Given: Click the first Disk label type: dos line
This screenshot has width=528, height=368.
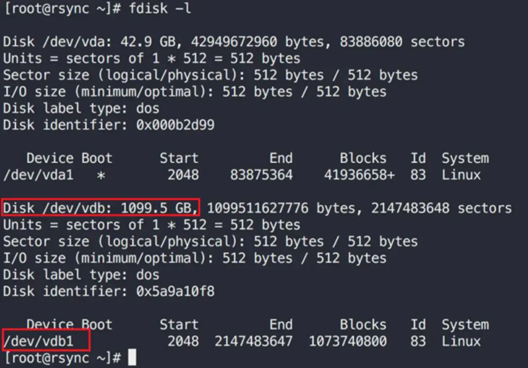Looking at the screenshot, I should 81,108.
